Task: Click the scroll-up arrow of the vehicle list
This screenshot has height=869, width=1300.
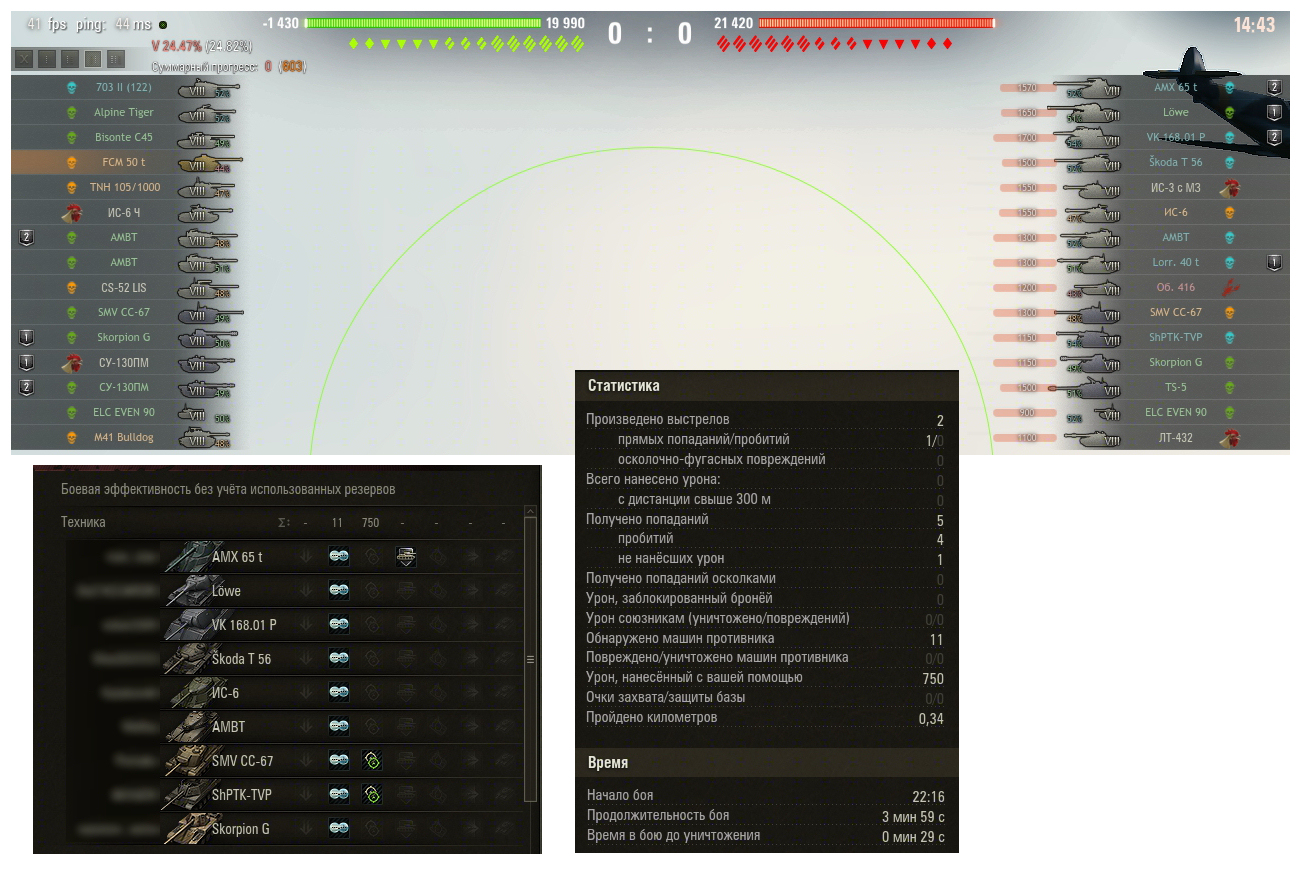Action: pyautogui.click(x=530, y=513)
